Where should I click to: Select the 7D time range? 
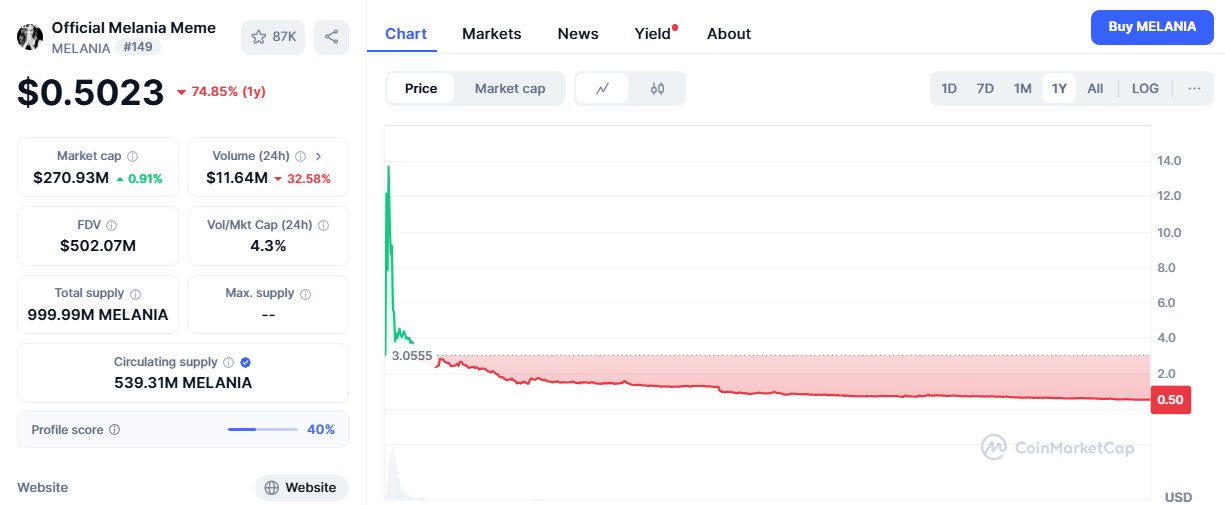[x=985, y=88]
